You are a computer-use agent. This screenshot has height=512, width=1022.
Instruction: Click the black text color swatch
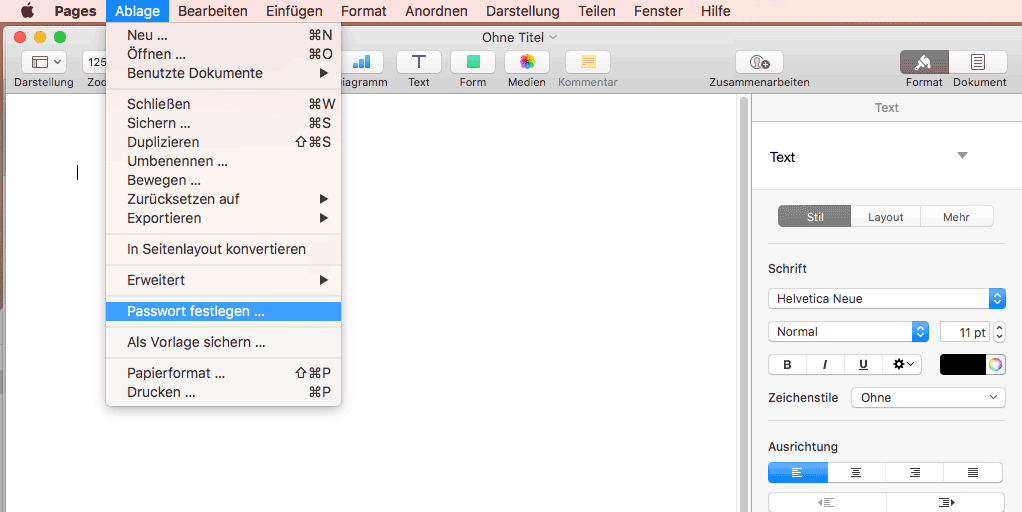click(963, 364)
